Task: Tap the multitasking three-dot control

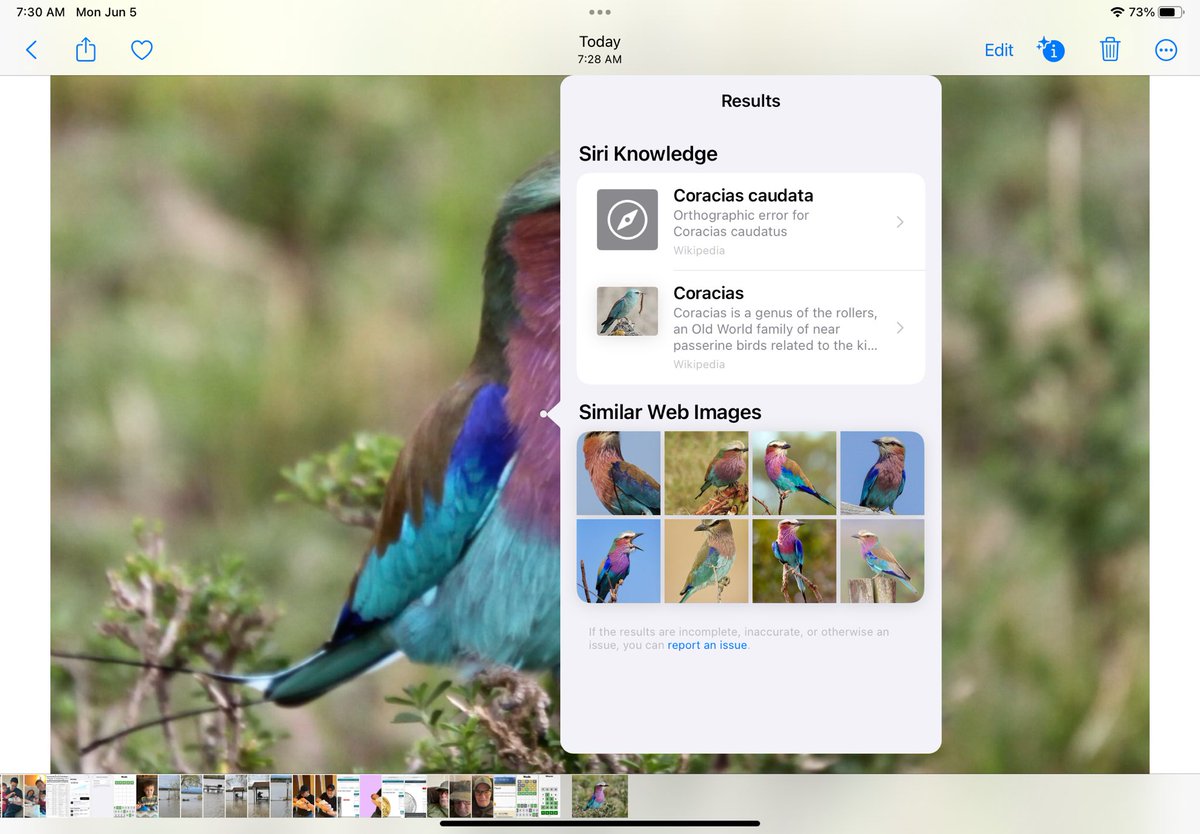Action: point(600,12)
